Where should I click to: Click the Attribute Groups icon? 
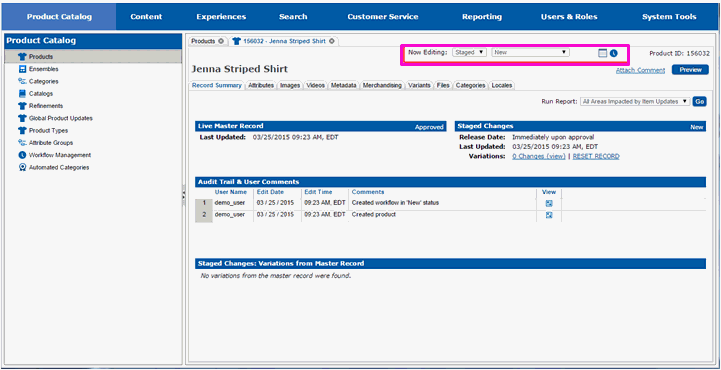pyautogui.click(x=22, y=143)
